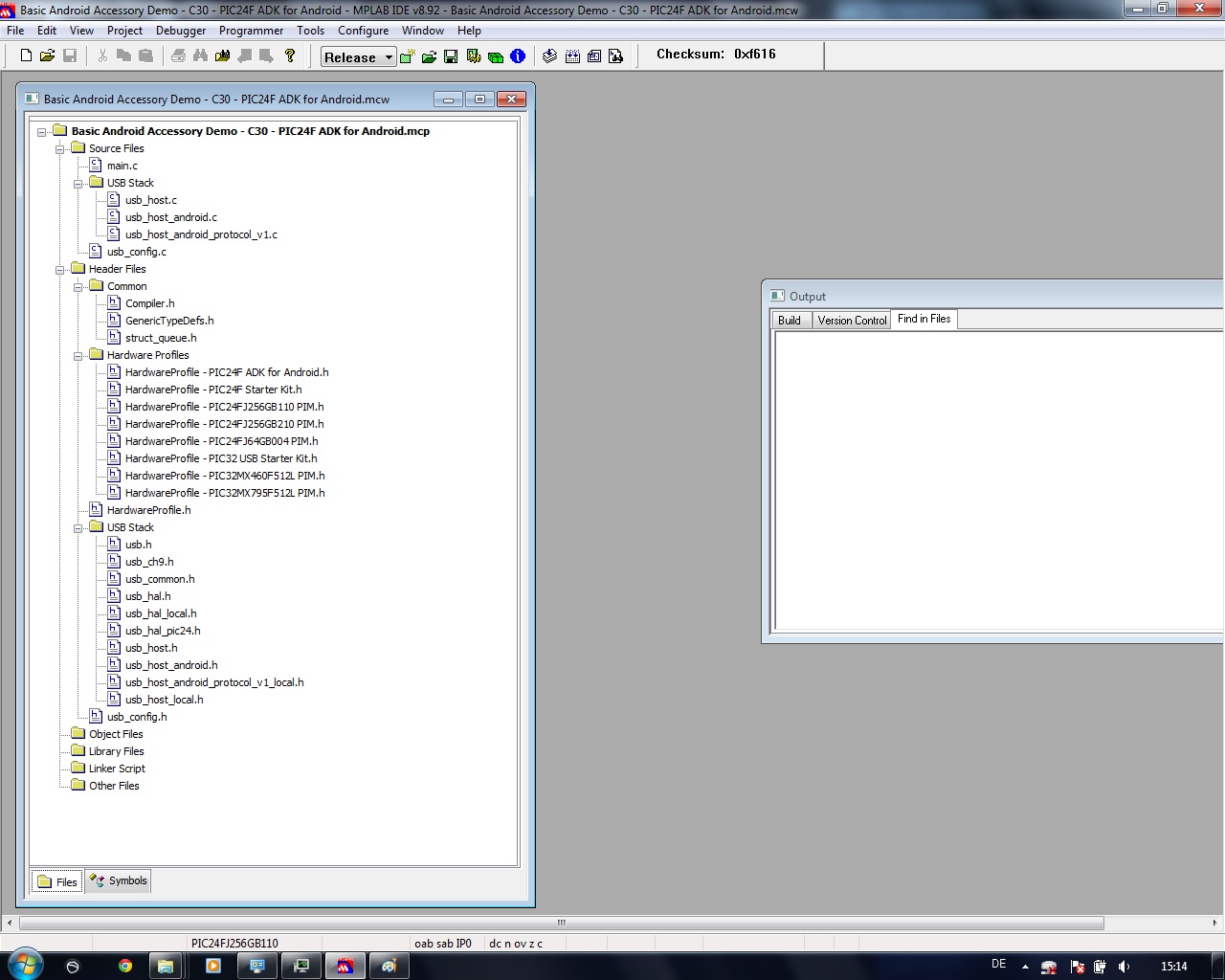
Task: Click the Find (binoculars) toolbar icon
Action: point(200,56)
